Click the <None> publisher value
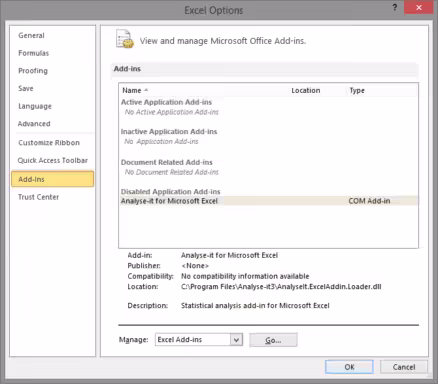Viewport: 438px width, 384px height. (x=195, y=266)
